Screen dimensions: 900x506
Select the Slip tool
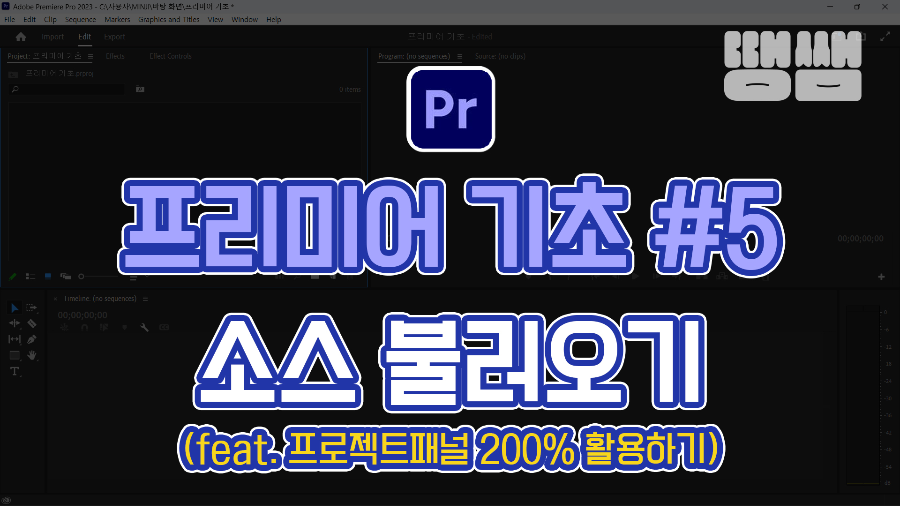pyautogui.click(x=14, y=340)
